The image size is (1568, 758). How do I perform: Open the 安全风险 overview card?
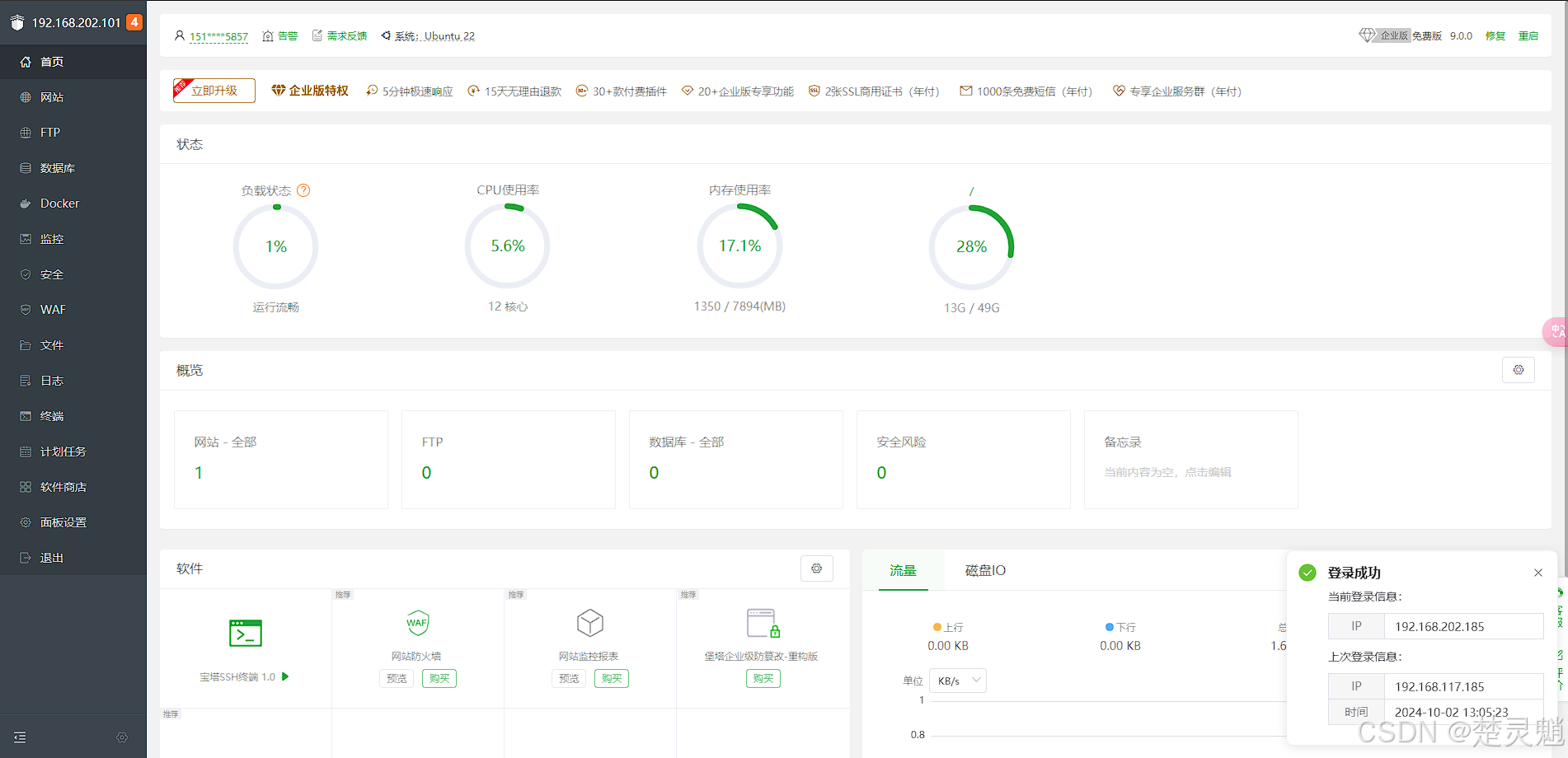pyautogui.click(x=964, y=460)
